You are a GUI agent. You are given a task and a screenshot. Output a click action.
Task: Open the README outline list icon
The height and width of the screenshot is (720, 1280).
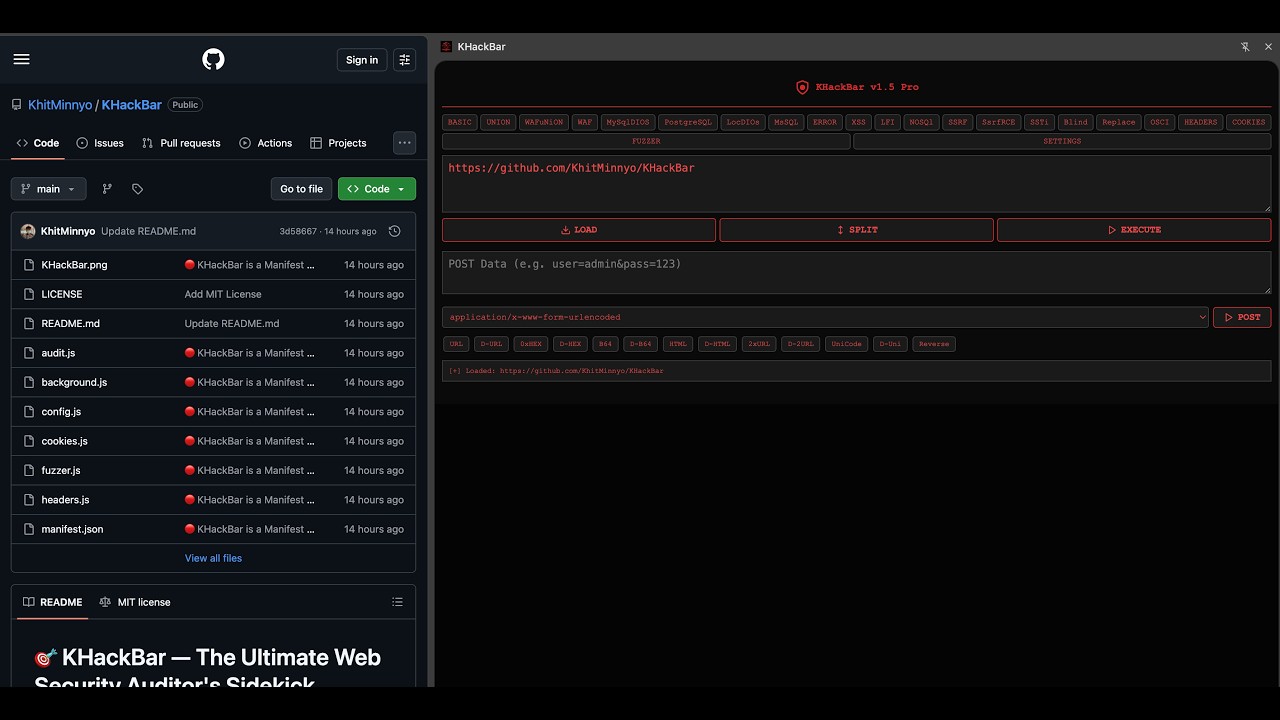click(x=397, y=602)
